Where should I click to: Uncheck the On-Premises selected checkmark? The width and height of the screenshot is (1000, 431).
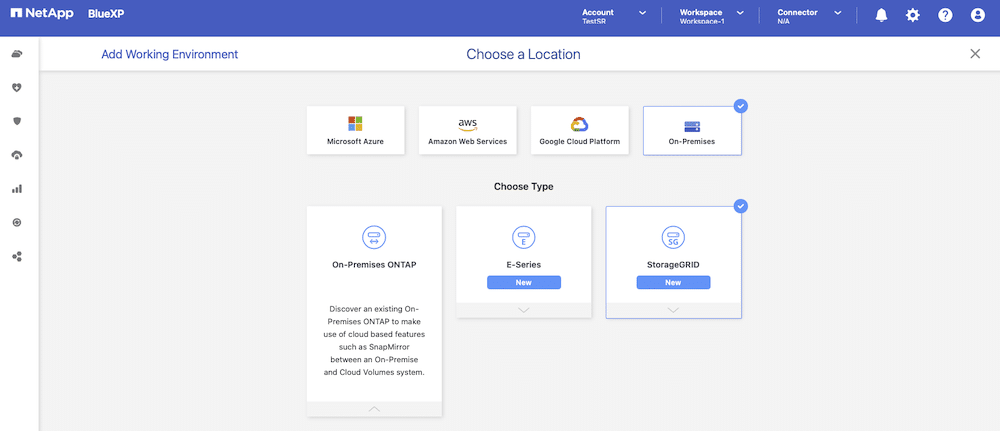[x=740, y=106]
